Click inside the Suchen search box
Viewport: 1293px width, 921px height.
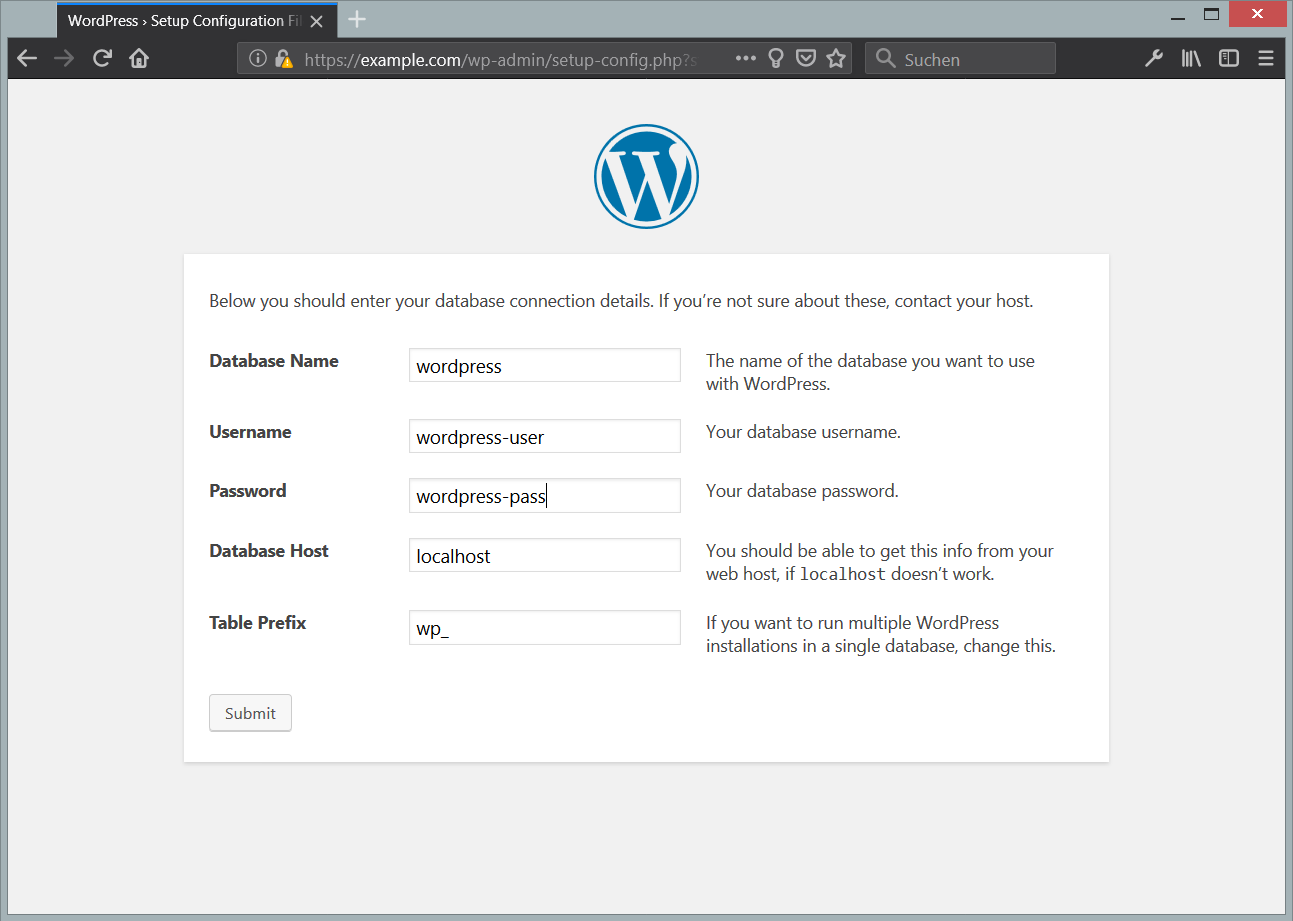click(970, 59)
